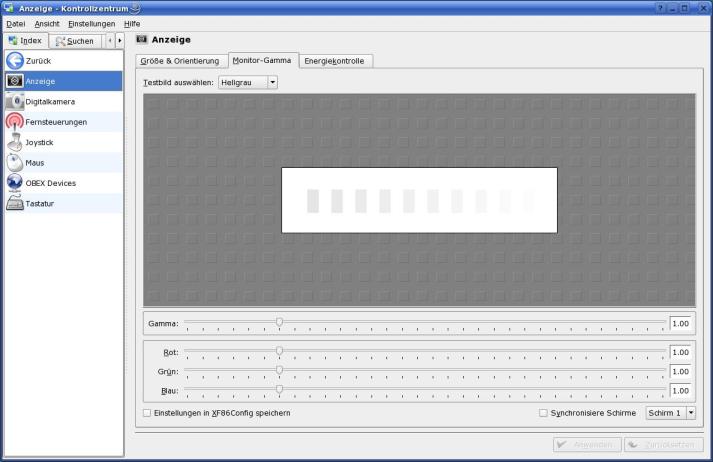This screenshot has width=713, height=462.
Task: Open Fernsteuerungen remote control icon
Action: [x=15, y=122]
